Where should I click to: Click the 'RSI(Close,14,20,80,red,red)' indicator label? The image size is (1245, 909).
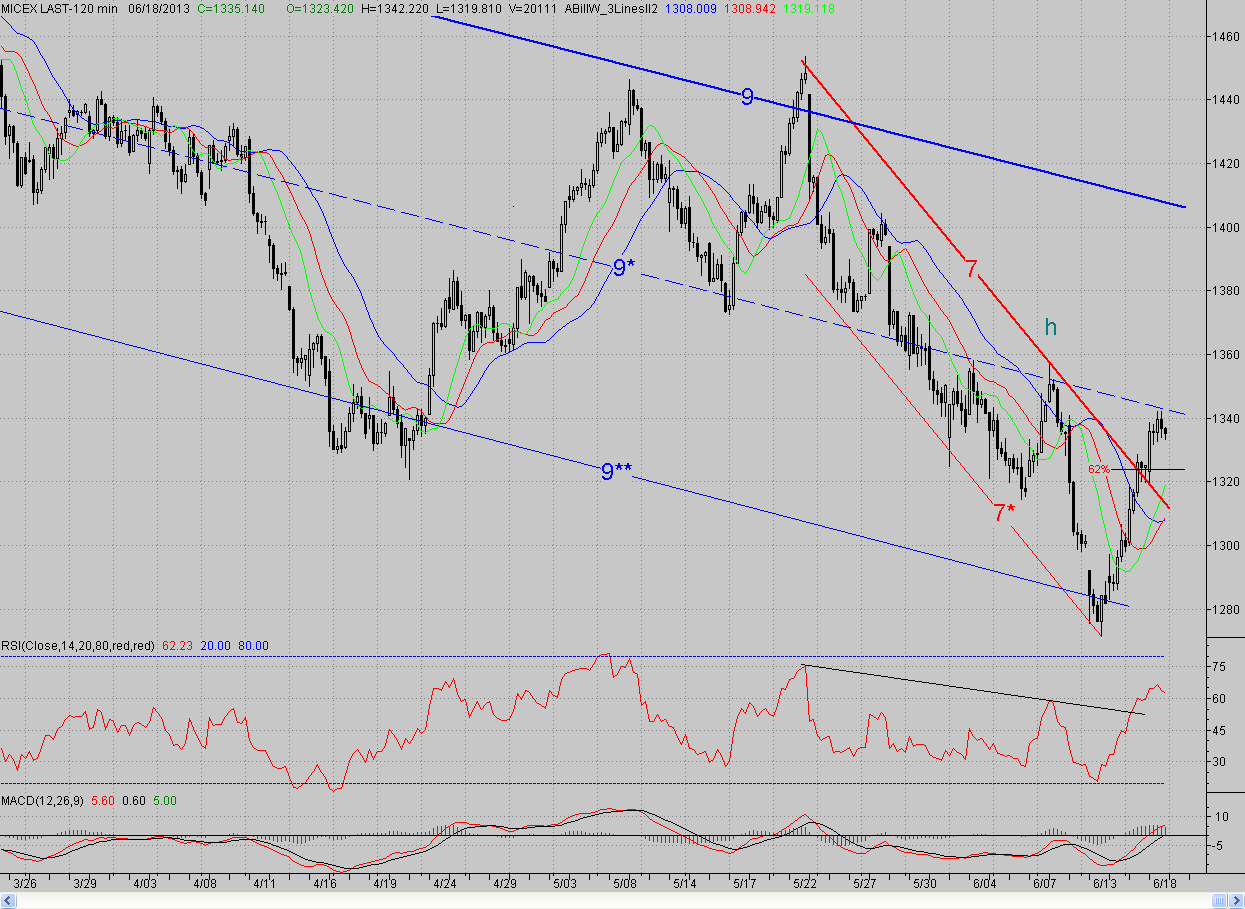(x=78, y=646)
